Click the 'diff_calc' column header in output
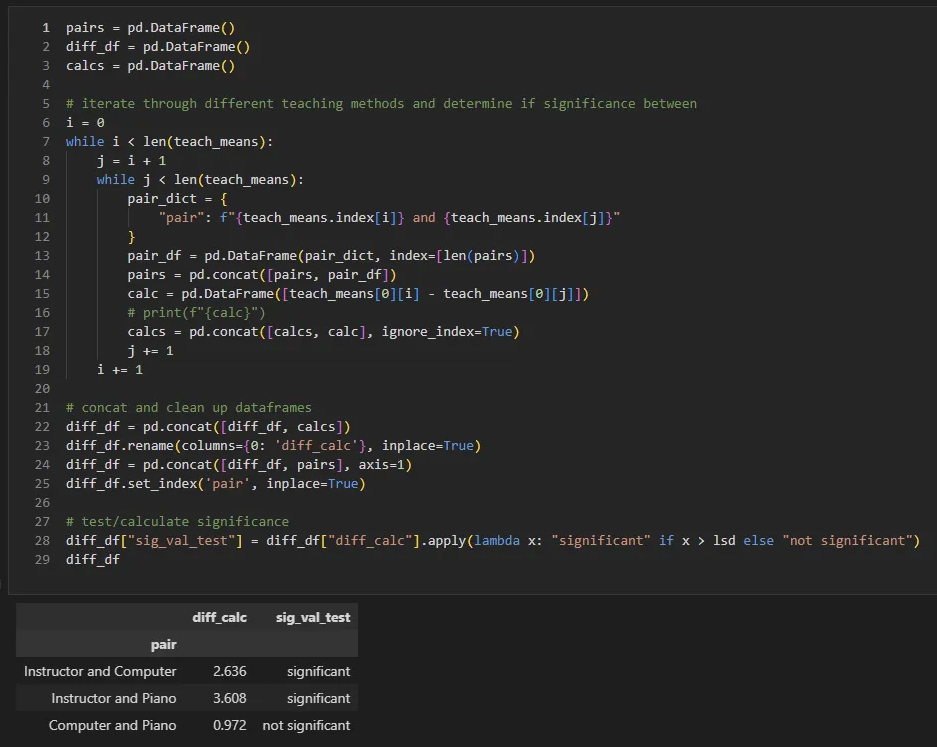This screenshot has height=747, width=937. pos(219,618)
